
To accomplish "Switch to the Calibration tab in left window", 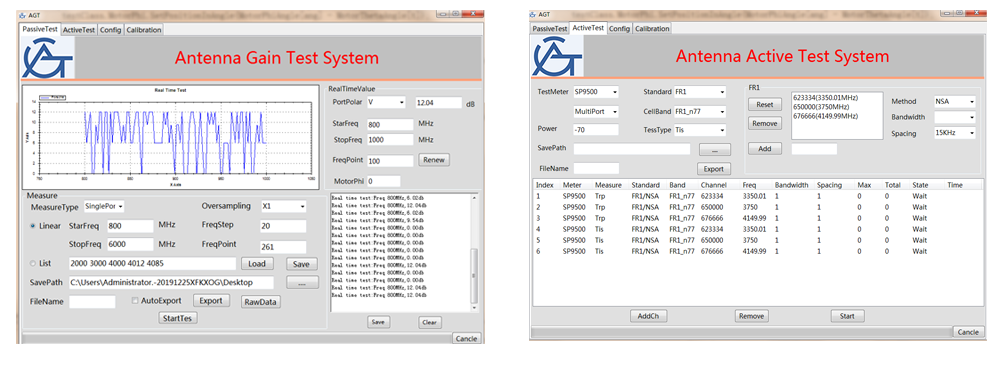I will point(143,30).
